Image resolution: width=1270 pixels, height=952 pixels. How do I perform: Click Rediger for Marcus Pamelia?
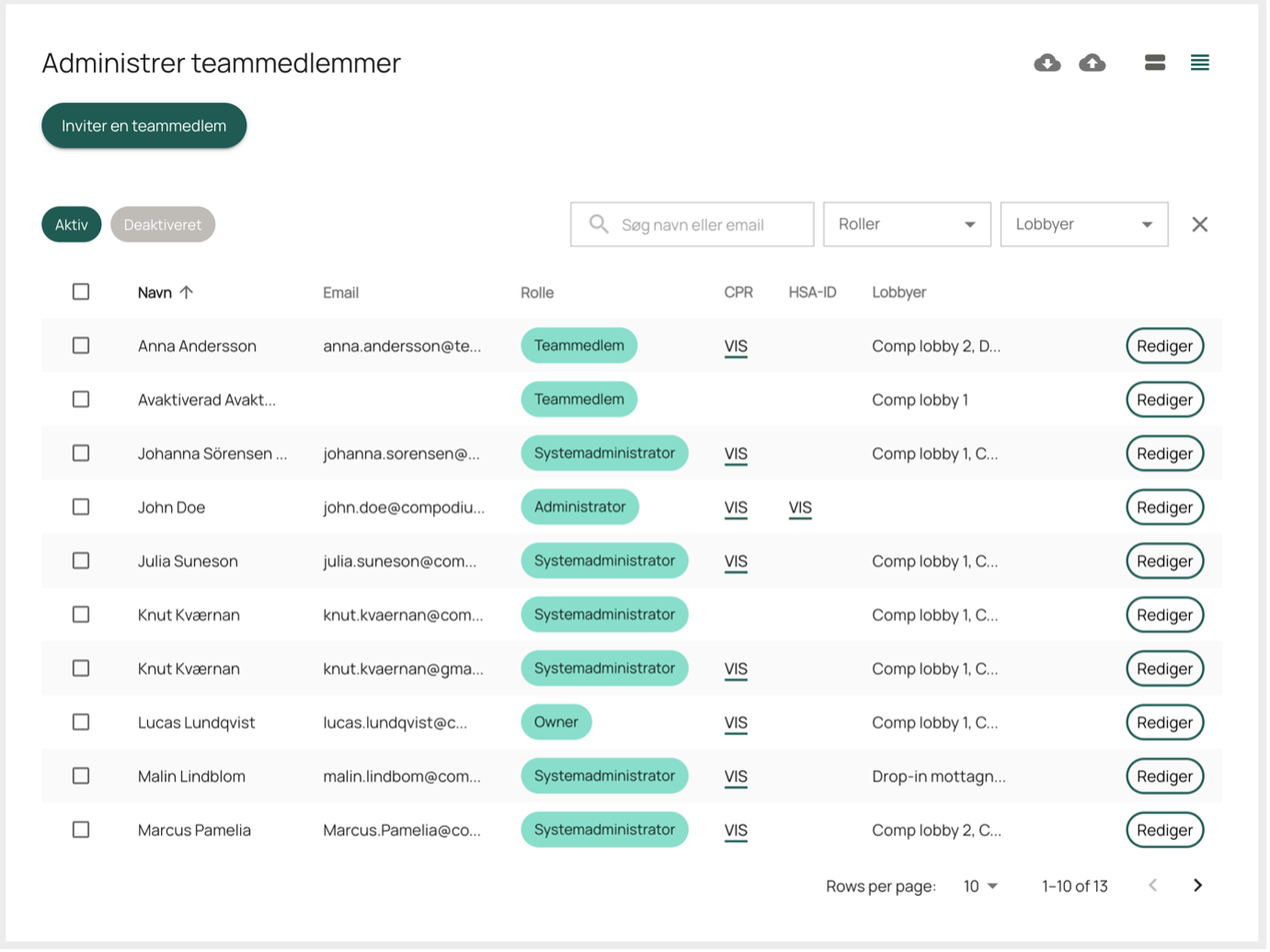click(1164, 830)
